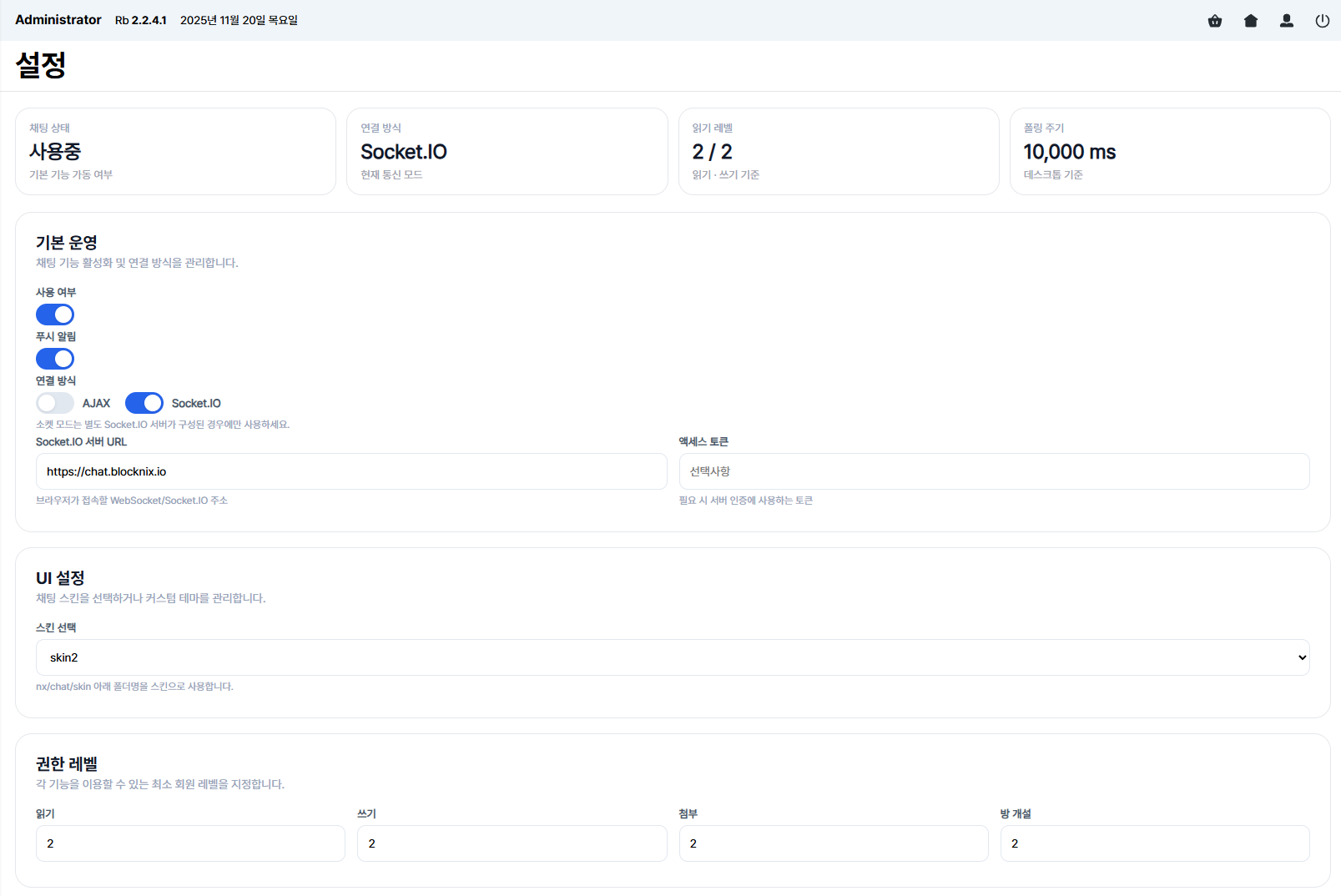Open the 스킨 선택 skin2 dropdown
Screen dimensions: 1341x896
point(673,657)
